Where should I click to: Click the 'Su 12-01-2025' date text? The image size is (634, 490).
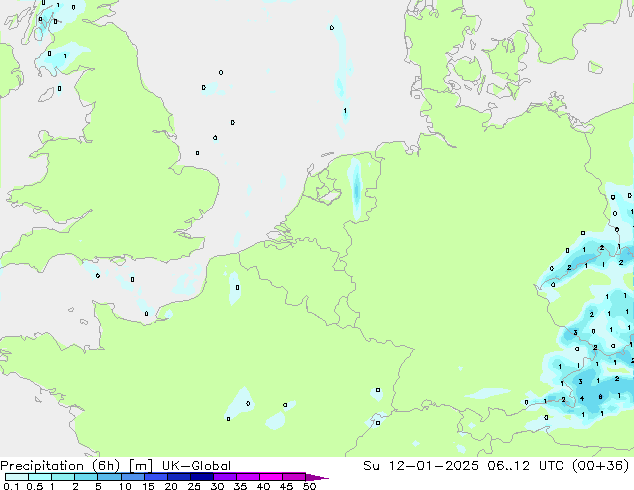pos(421,466)
